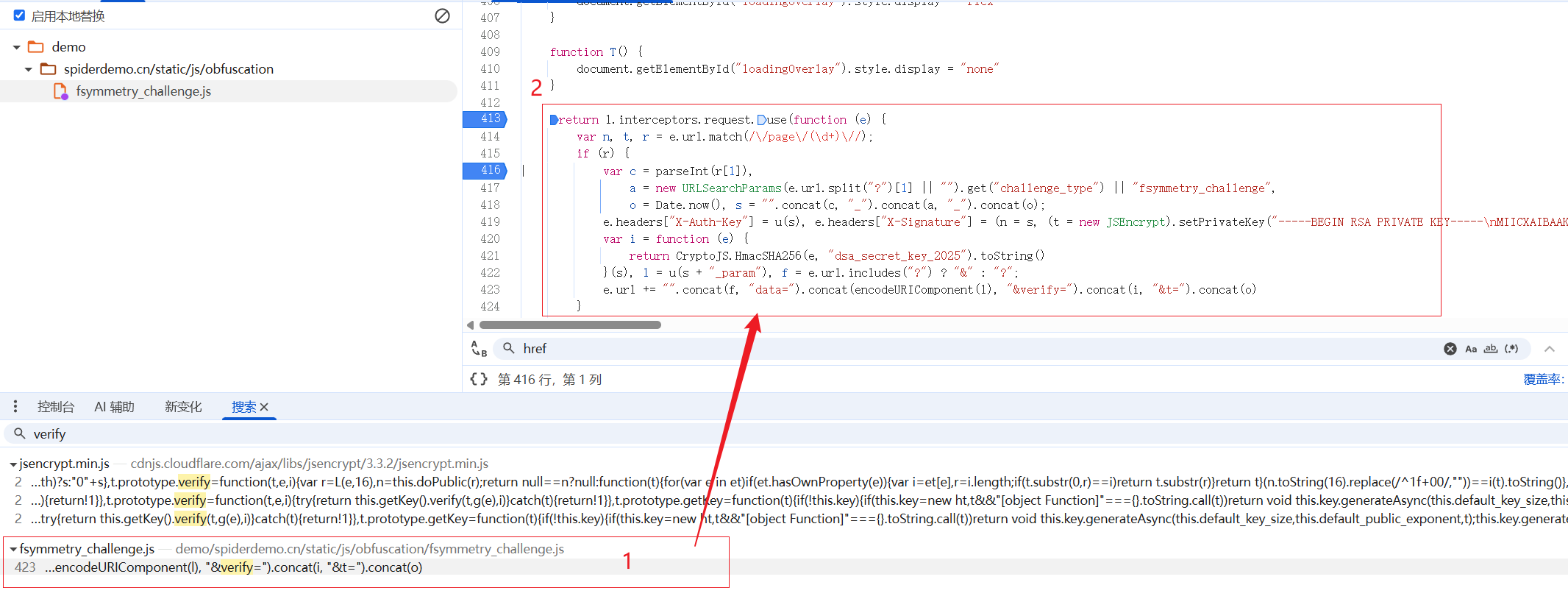Open the AI 辅助 tab
The height and width of the screenshot is (599, 1568).
(114, 407)
